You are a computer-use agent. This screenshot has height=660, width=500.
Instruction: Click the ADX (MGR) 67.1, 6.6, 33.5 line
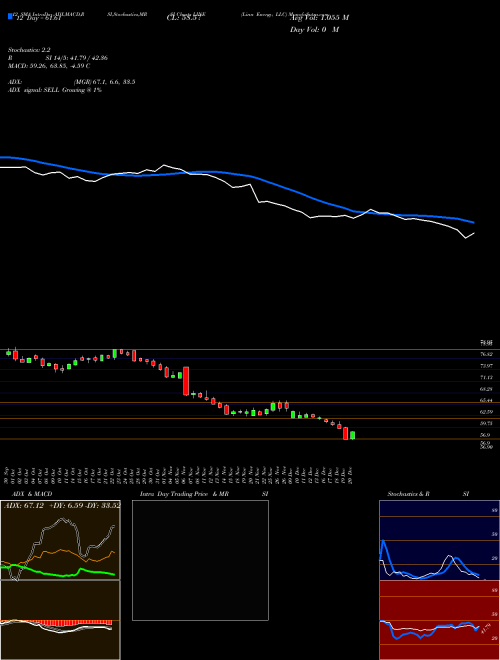[x=72, y=82]
